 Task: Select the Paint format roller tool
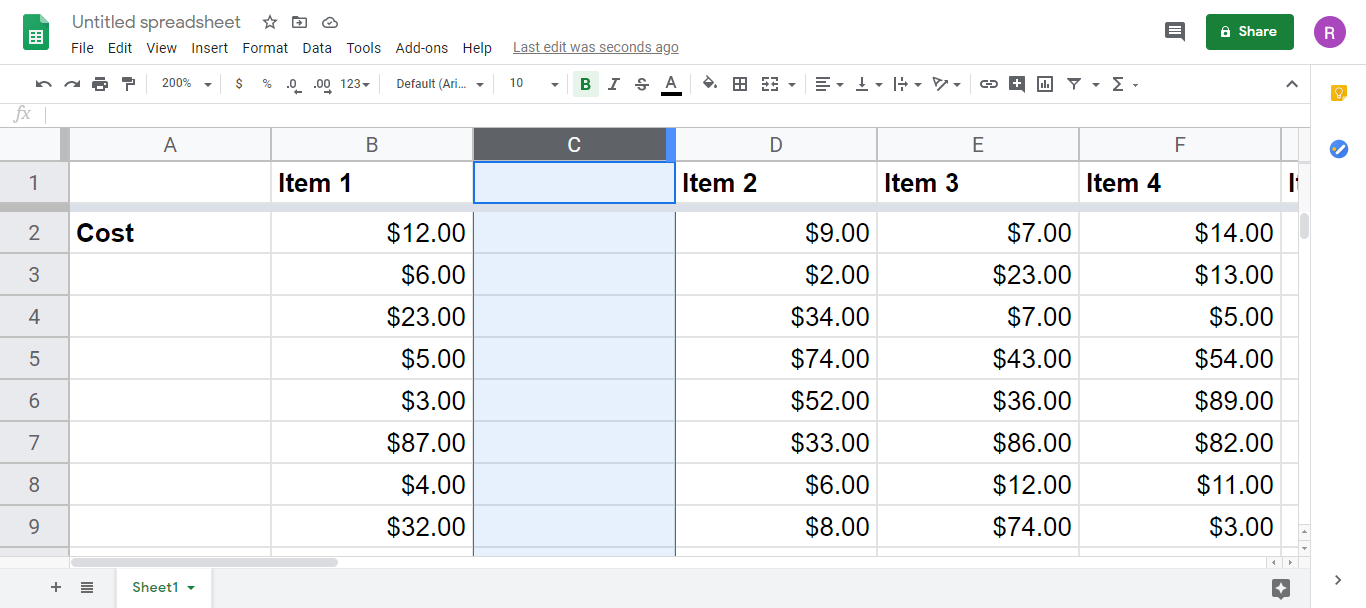[128, 84]
